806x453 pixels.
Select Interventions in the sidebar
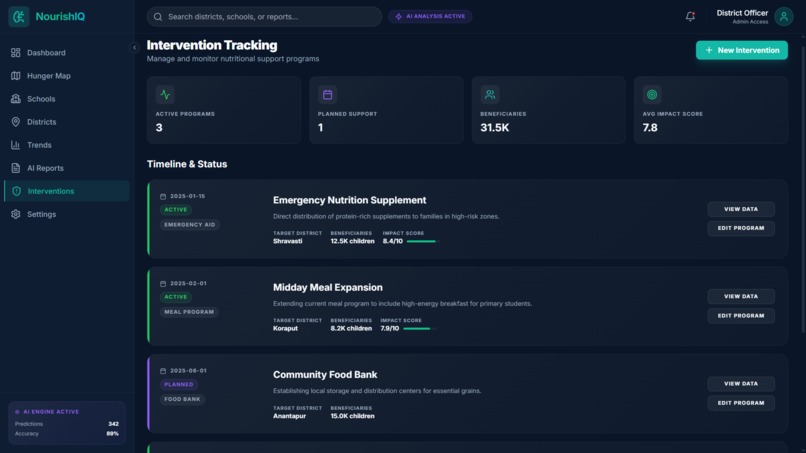(67, 191)
